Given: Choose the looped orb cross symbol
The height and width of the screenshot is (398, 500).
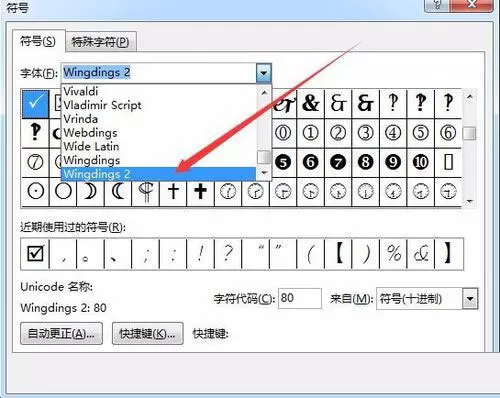Looking at the screenshot, I should coord(146,192).
